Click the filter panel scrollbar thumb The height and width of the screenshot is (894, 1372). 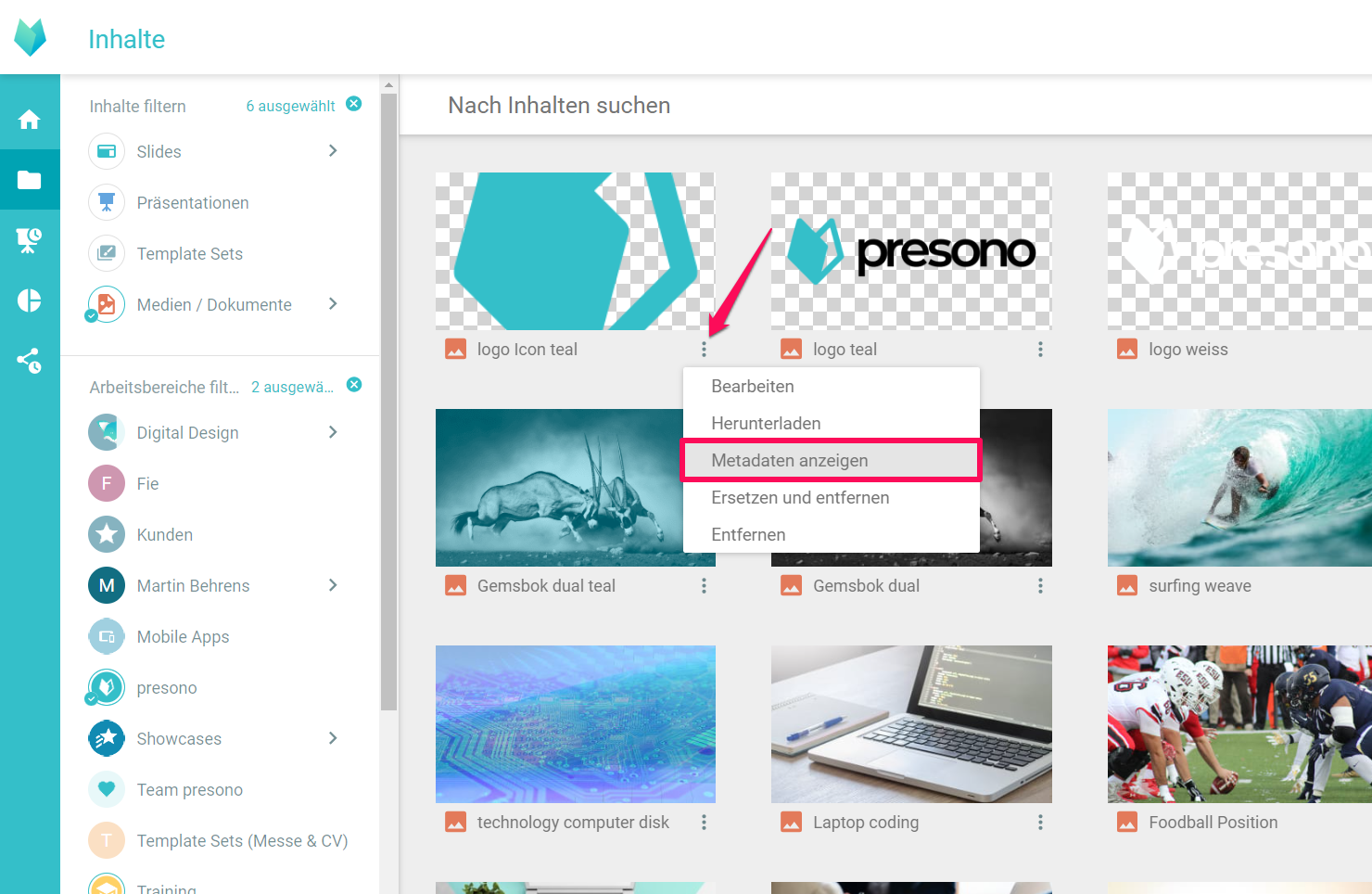pyautogui.click(x=388, y=402)
